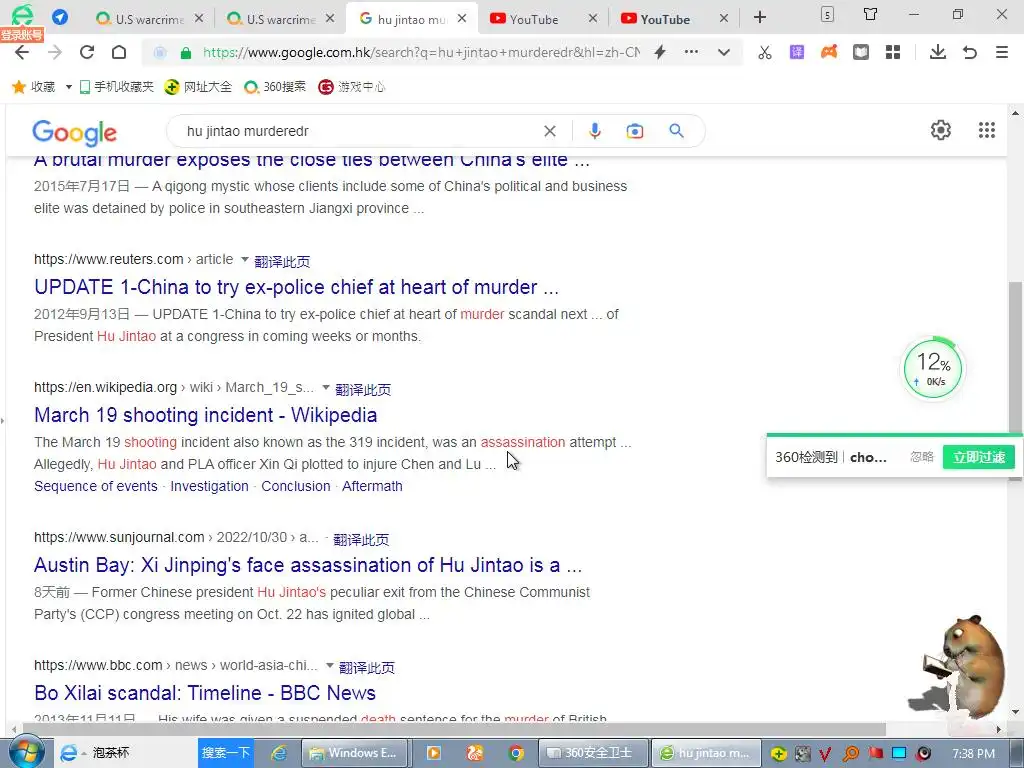The image size is (1024, 768).
Task: Open the Windows Start menu
Action: click(x=25, y=752)
